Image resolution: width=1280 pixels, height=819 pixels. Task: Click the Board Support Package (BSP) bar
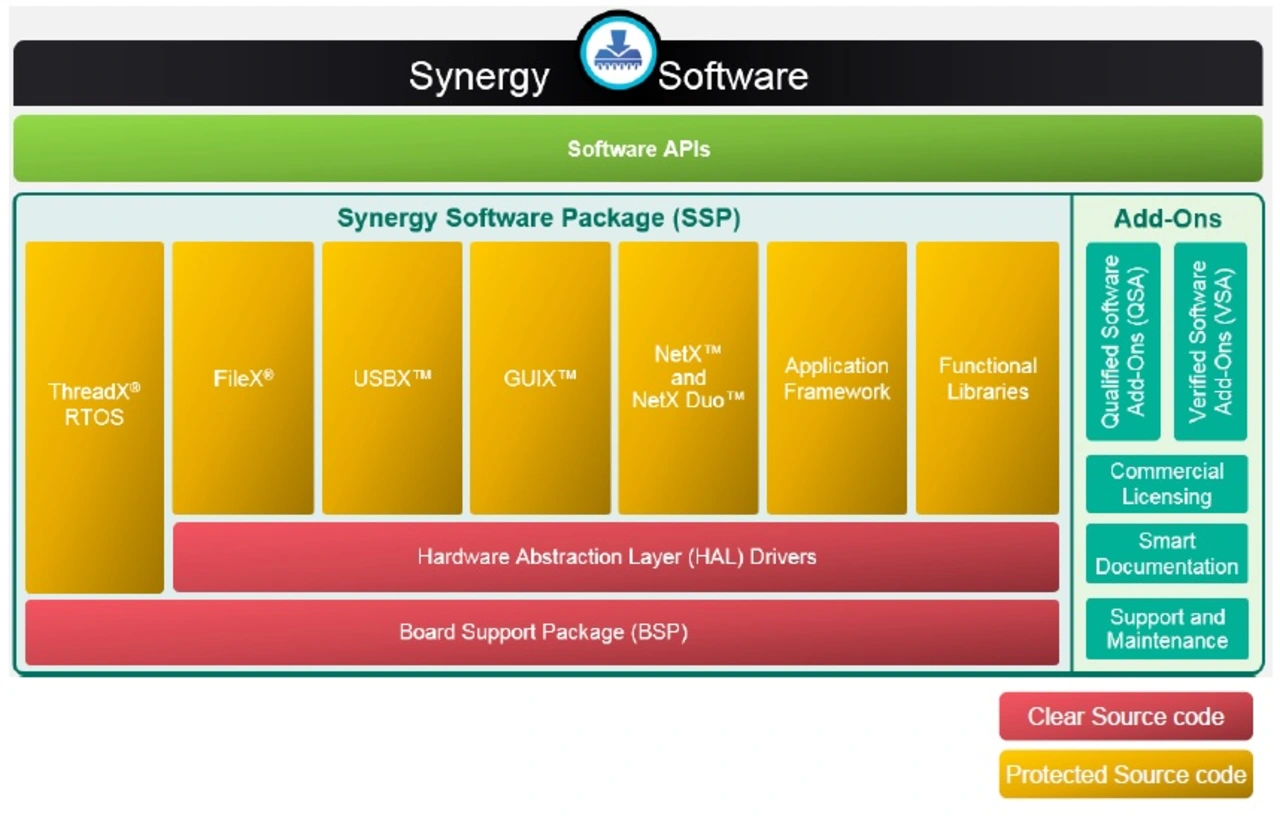coord(542,632)
